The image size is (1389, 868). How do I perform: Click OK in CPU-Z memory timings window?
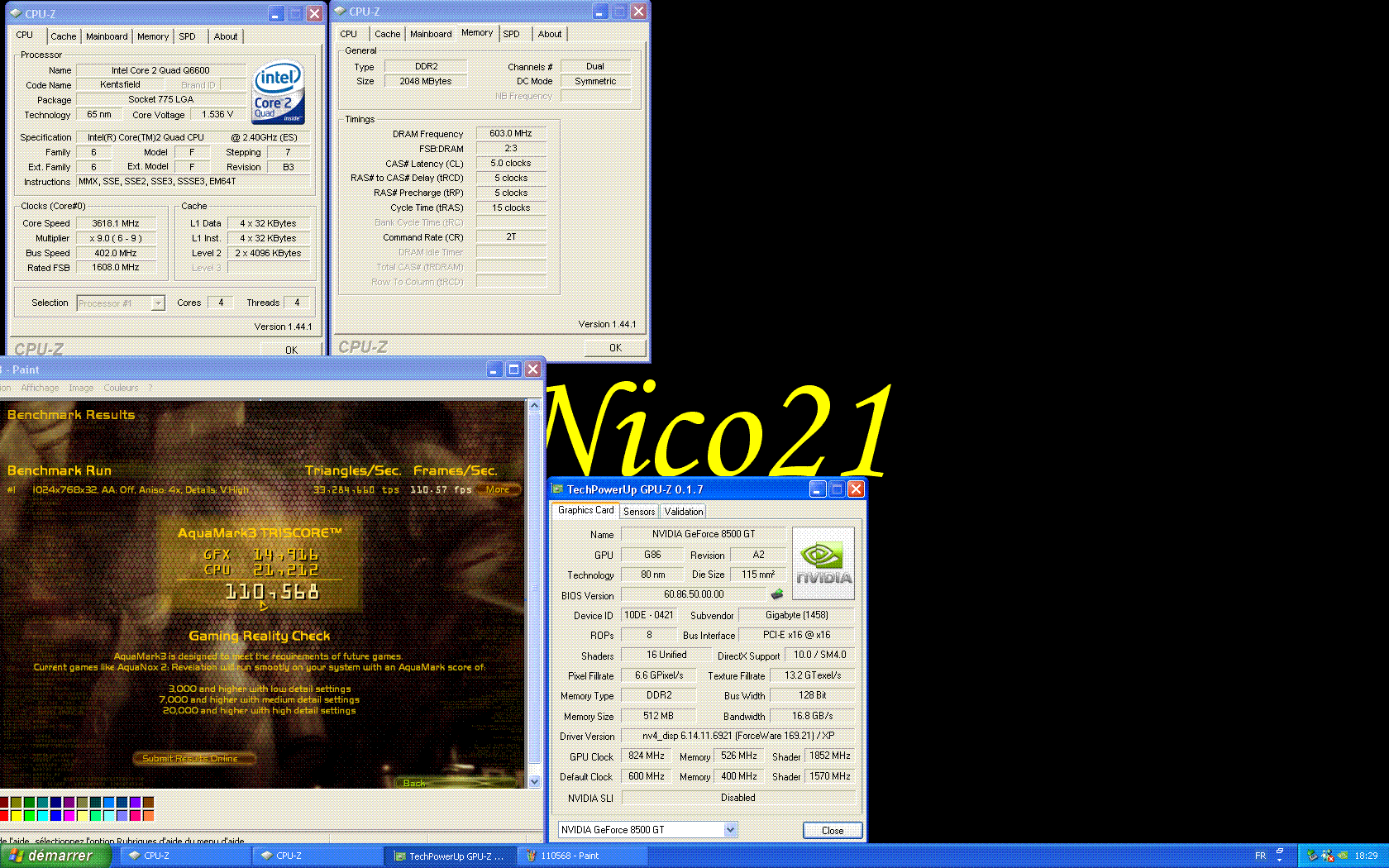tap(615, 348)
